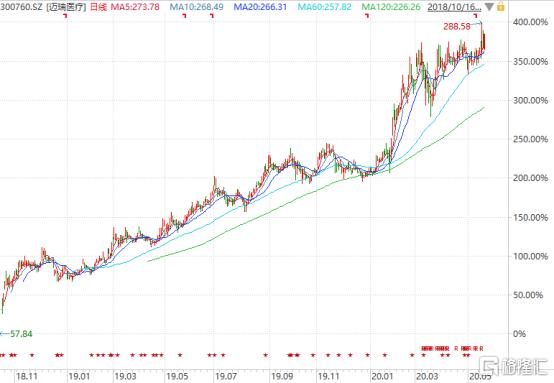Click the 57.84 low price label
Image resolution: width=554 pixels, height=383 pixels.
(20, 334)
